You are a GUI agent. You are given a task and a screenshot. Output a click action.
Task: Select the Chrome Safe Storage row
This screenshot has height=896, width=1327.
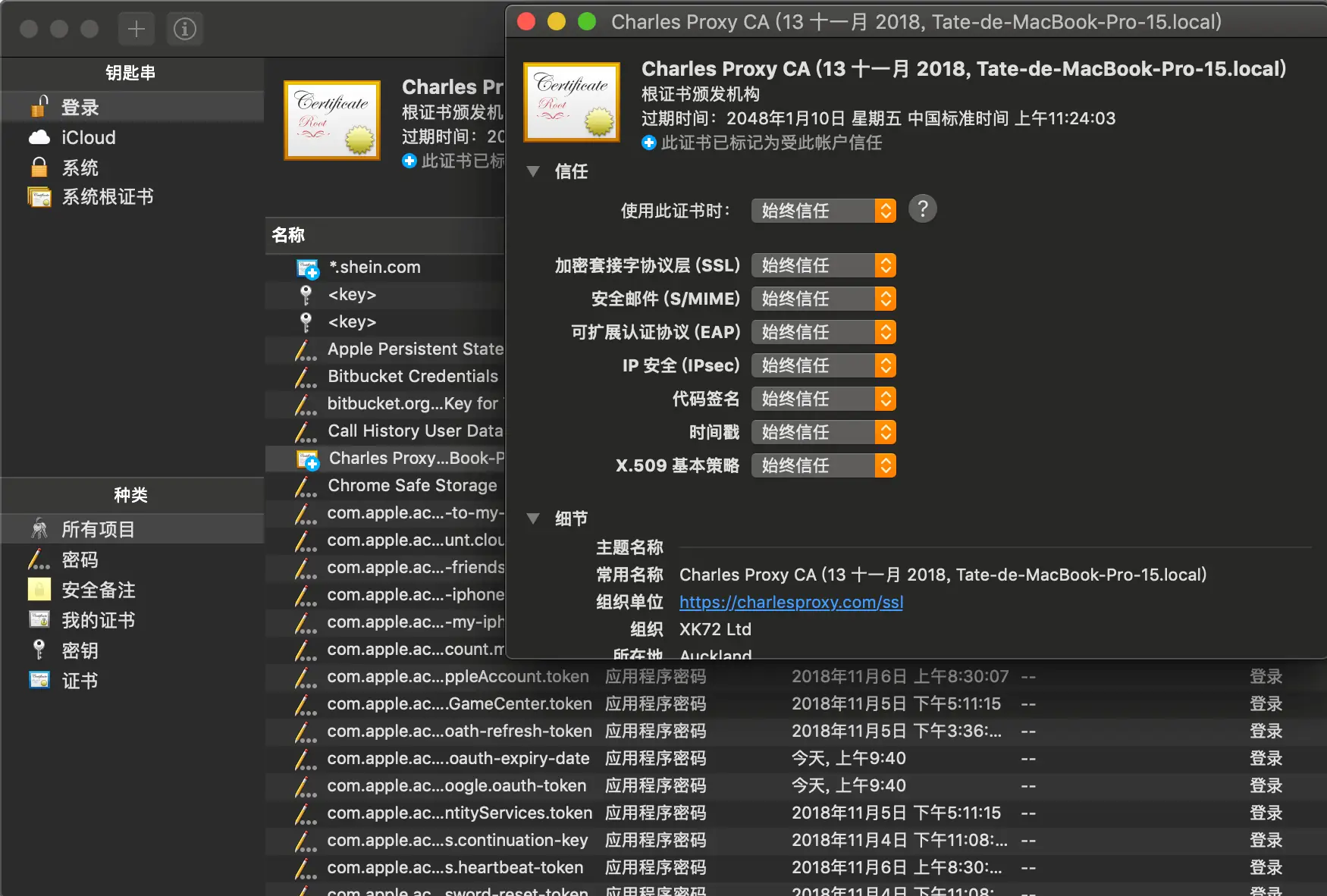pyautogui.click(x=385, y=485)
